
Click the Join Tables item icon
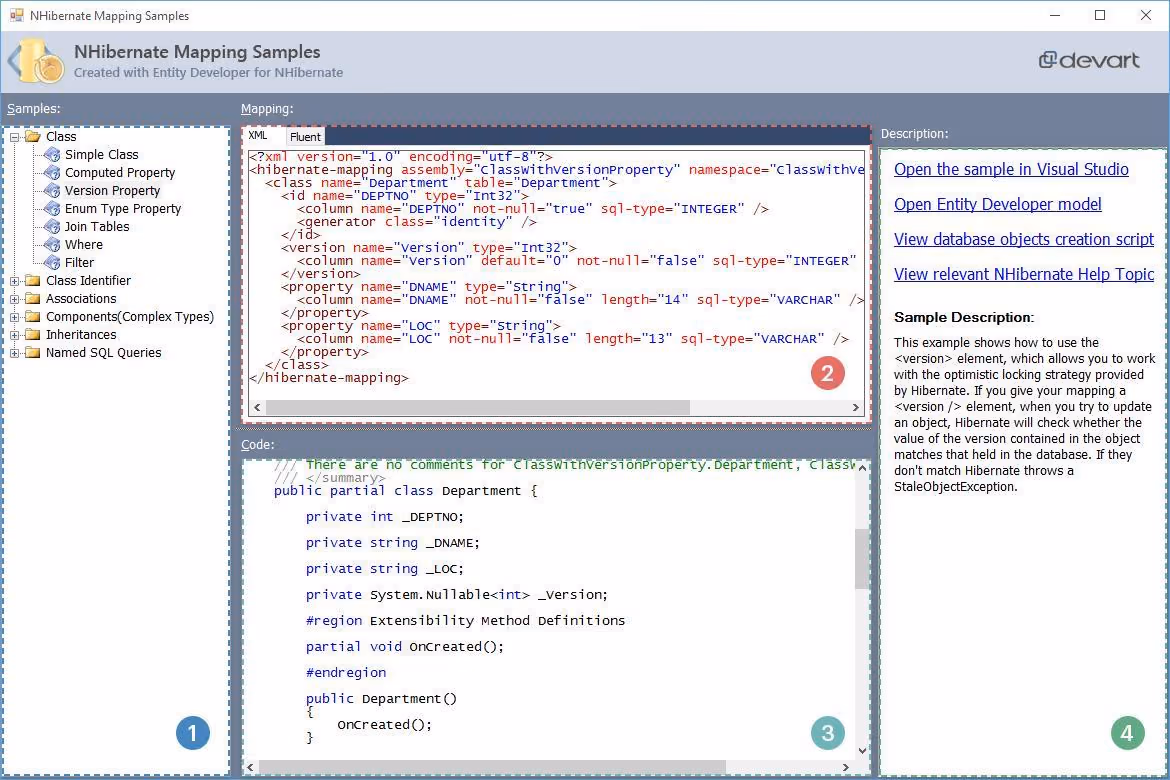pyautogui.click(x=52, y=226)
